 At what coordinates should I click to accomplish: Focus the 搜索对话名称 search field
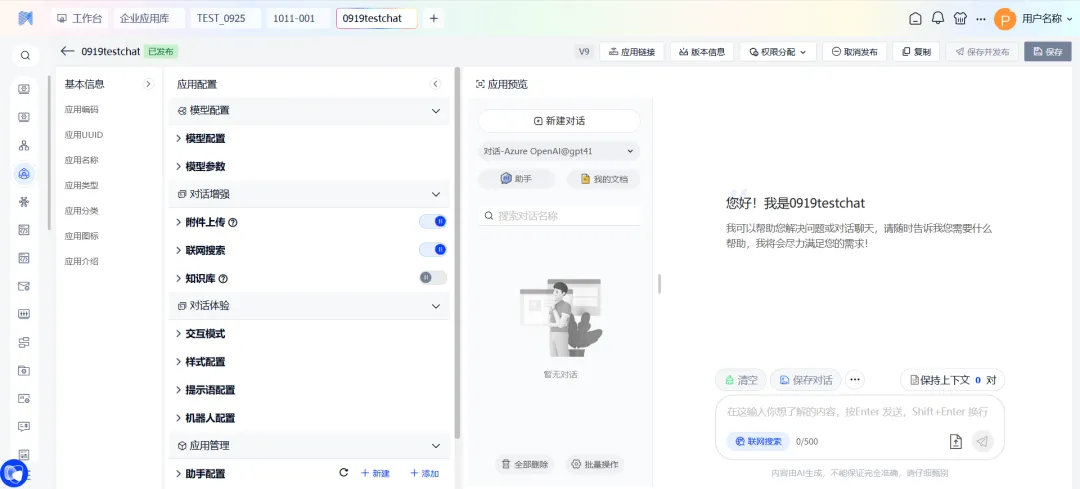(559, 216)
